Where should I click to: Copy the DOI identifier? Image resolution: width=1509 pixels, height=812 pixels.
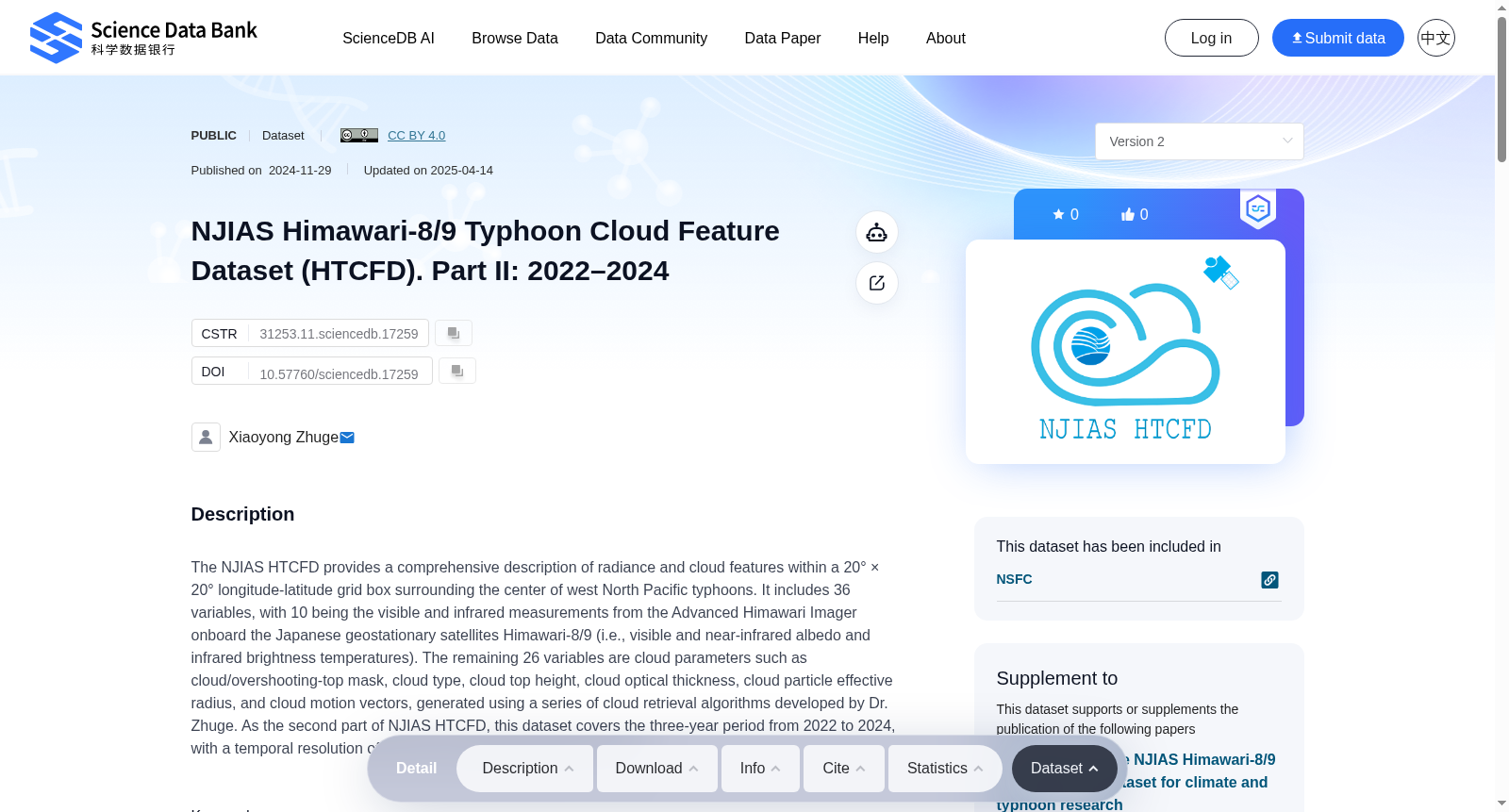tap(457, 371)
